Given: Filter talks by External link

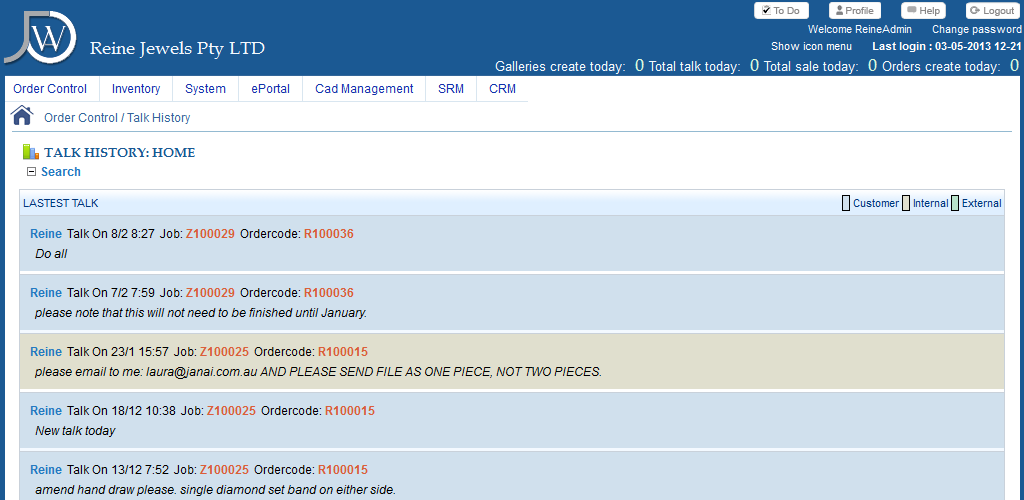Looking at the screenshot, I should (x=982, y=203).
